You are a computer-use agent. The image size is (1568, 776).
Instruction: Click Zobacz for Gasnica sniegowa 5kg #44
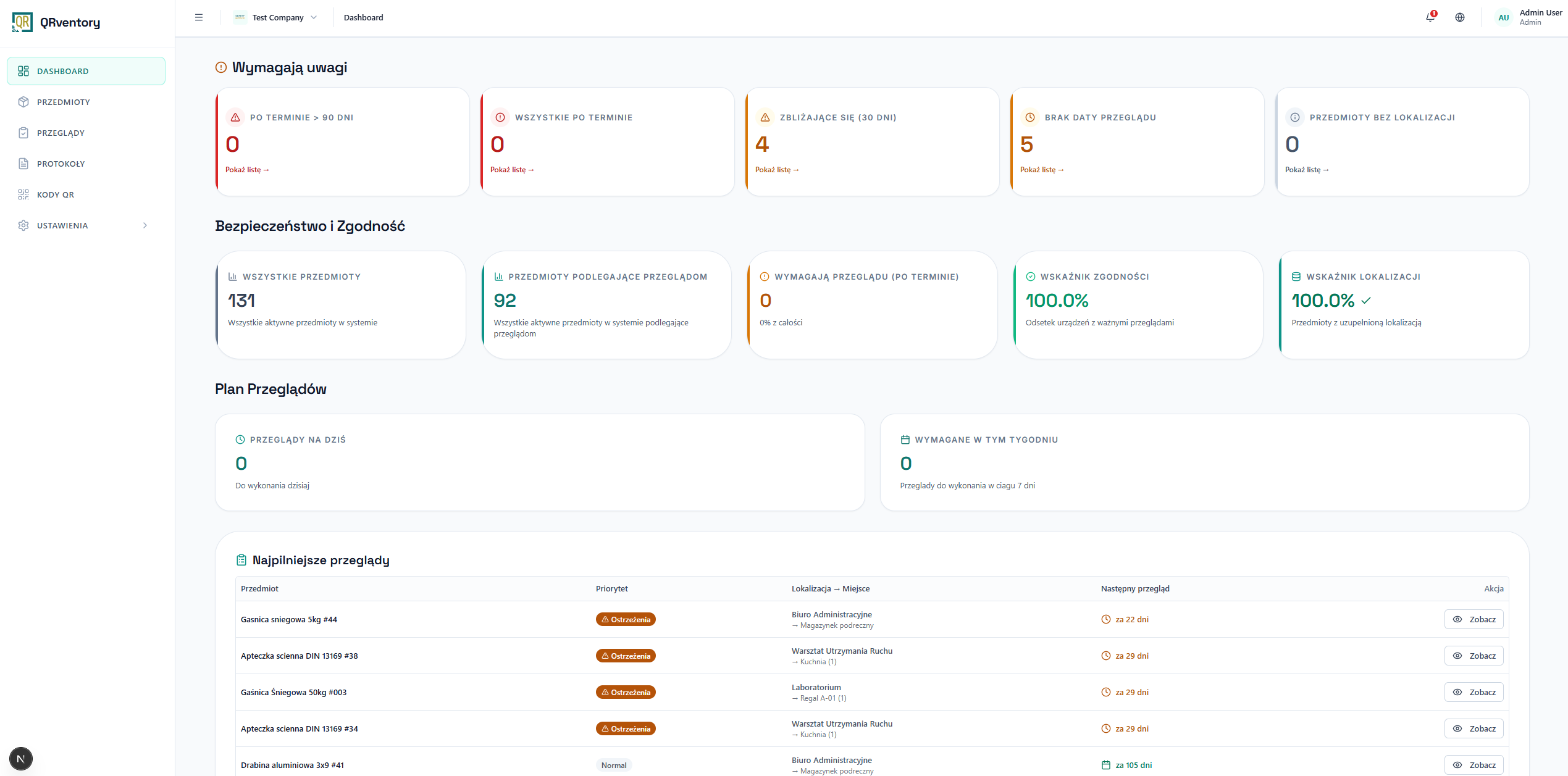click(1474, 619)
